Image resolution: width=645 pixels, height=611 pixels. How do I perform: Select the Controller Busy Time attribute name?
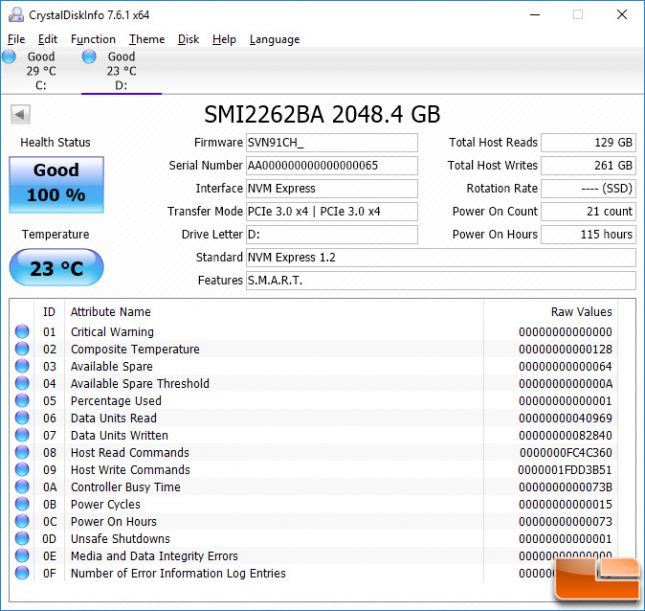(125, 487)
